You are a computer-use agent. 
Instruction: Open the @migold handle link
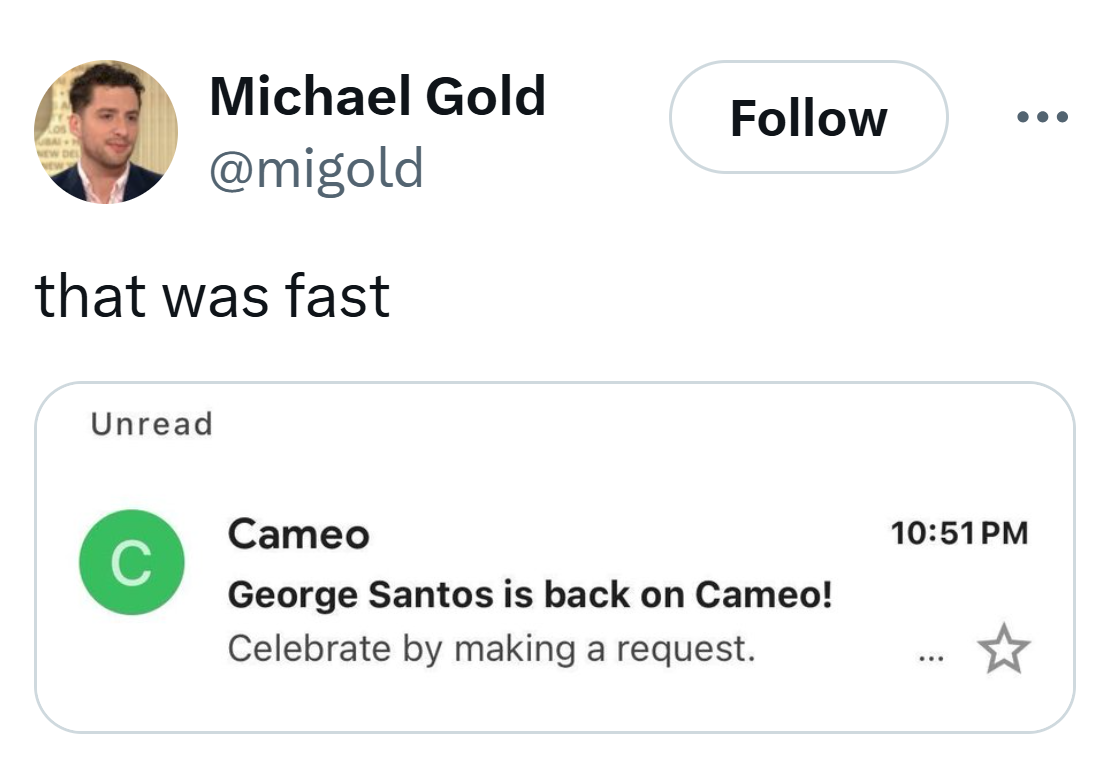coord(316,168)
